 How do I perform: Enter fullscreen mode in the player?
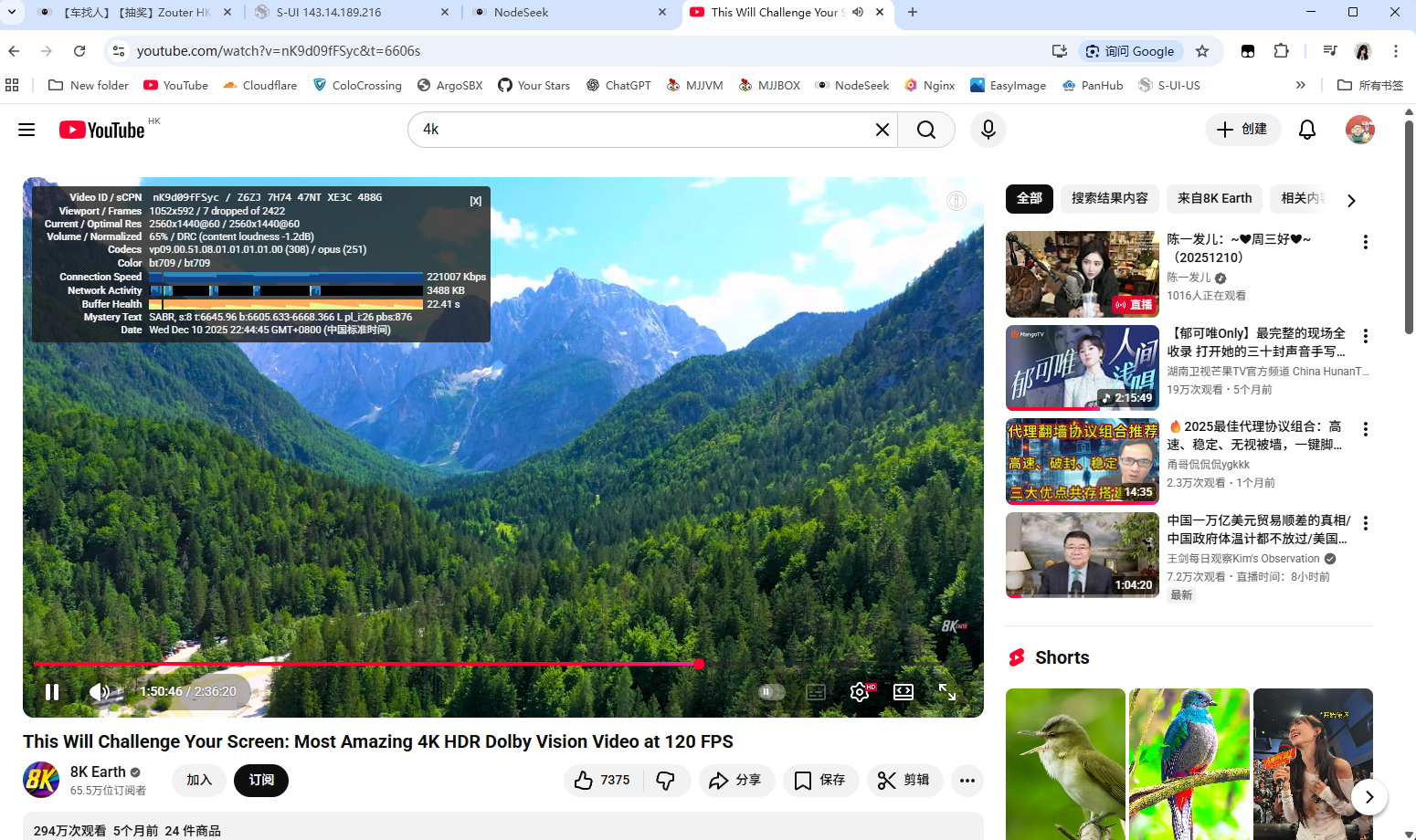coord(947,692)
